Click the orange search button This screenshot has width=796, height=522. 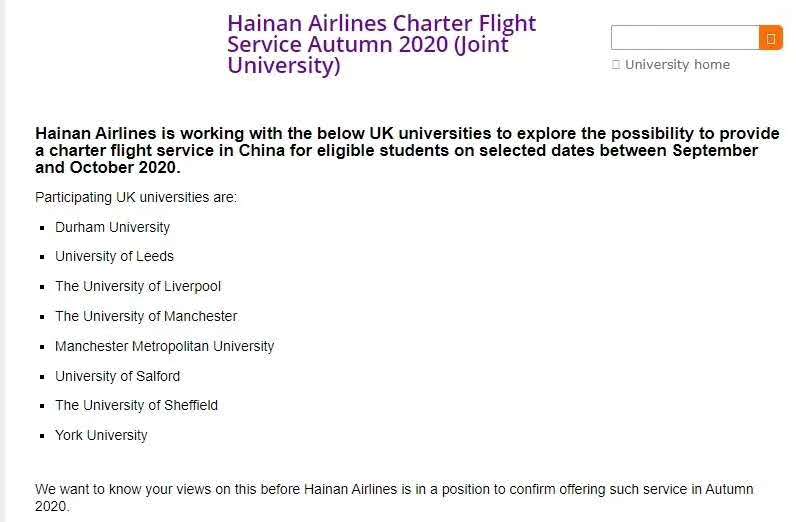coord(771,38)
